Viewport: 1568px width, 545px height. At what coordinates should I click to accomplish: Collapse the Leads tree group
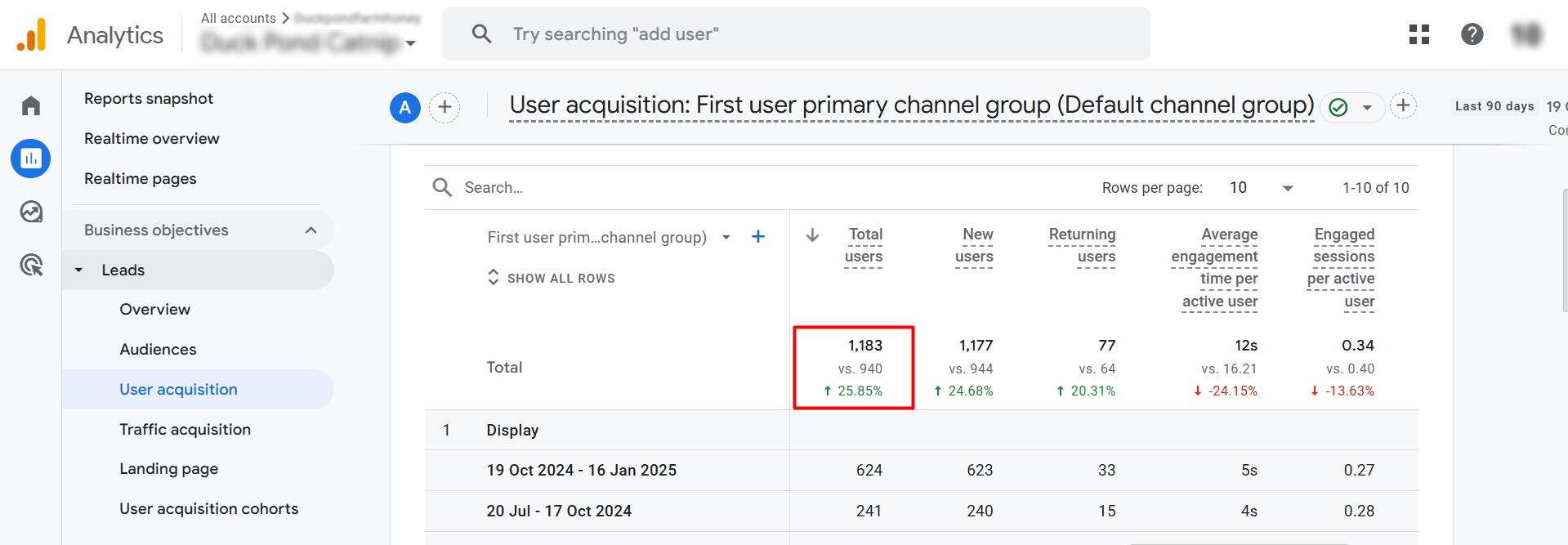79,270
